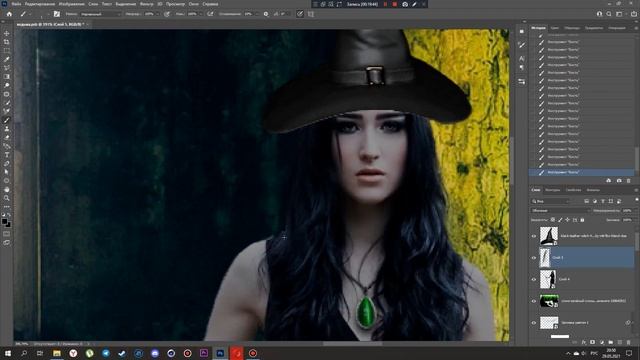
Task: Open the layer filter type dropdown
Action: click(550, 201)
